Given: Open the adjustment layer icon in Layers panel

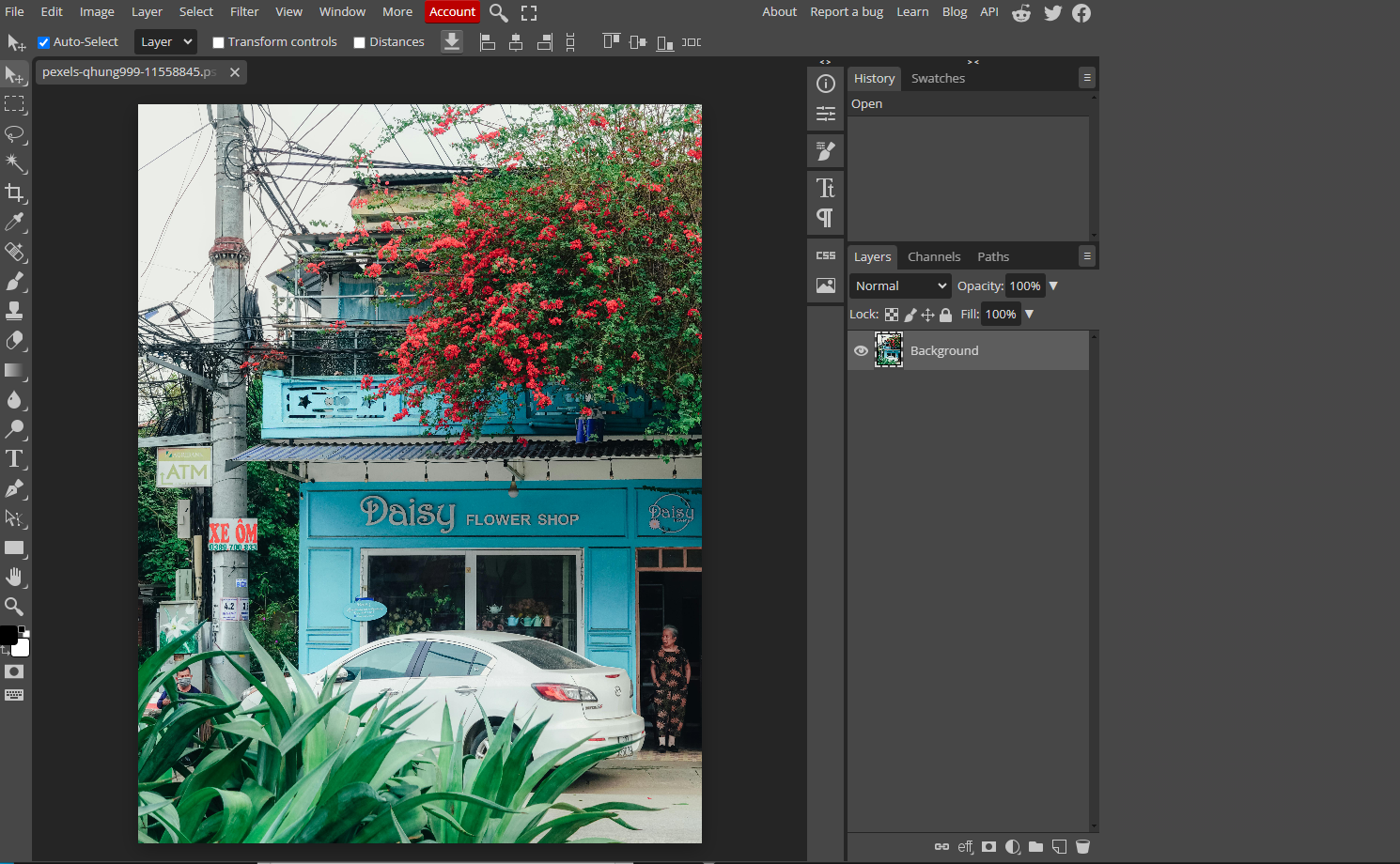Looking at the screenshot, I should pyautogui.click(x=1012, y=846).
